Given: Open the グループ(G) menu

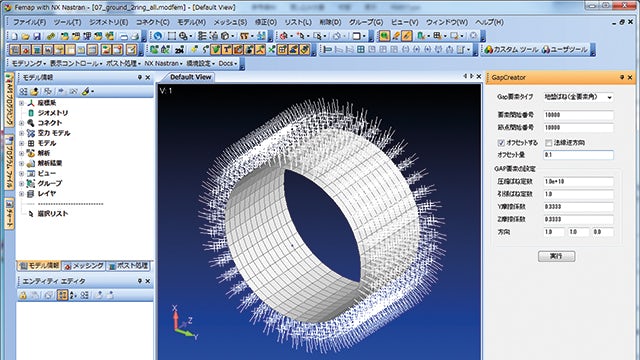Looking at the screenshot, I should 366,22.
